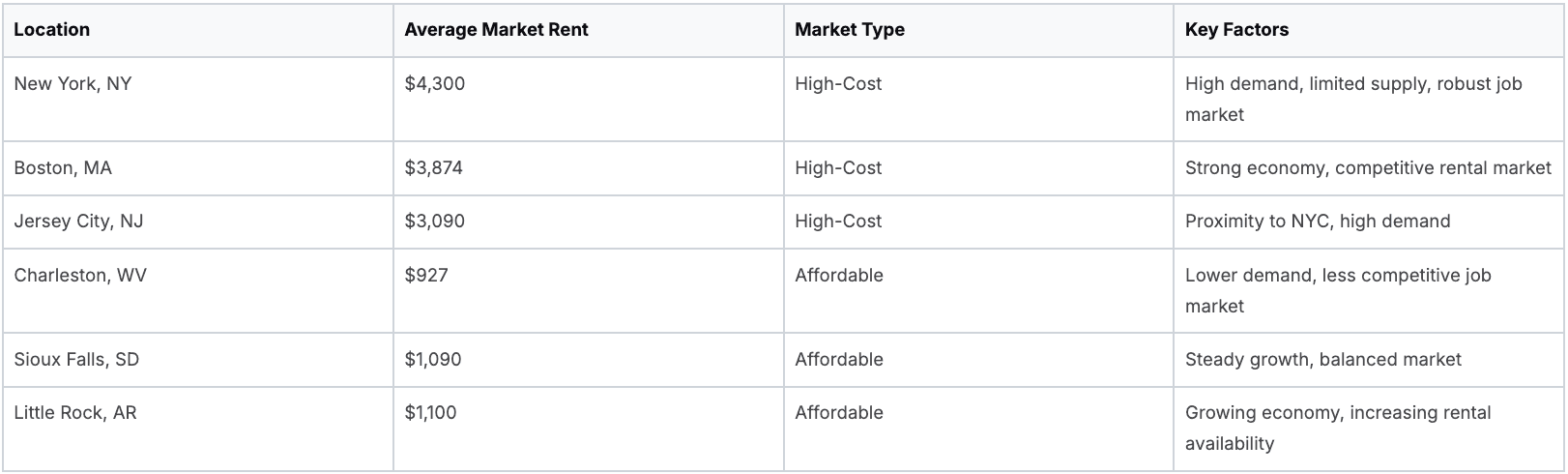
Task: Click the $1,100 rent cell
Action: (431, 413)
